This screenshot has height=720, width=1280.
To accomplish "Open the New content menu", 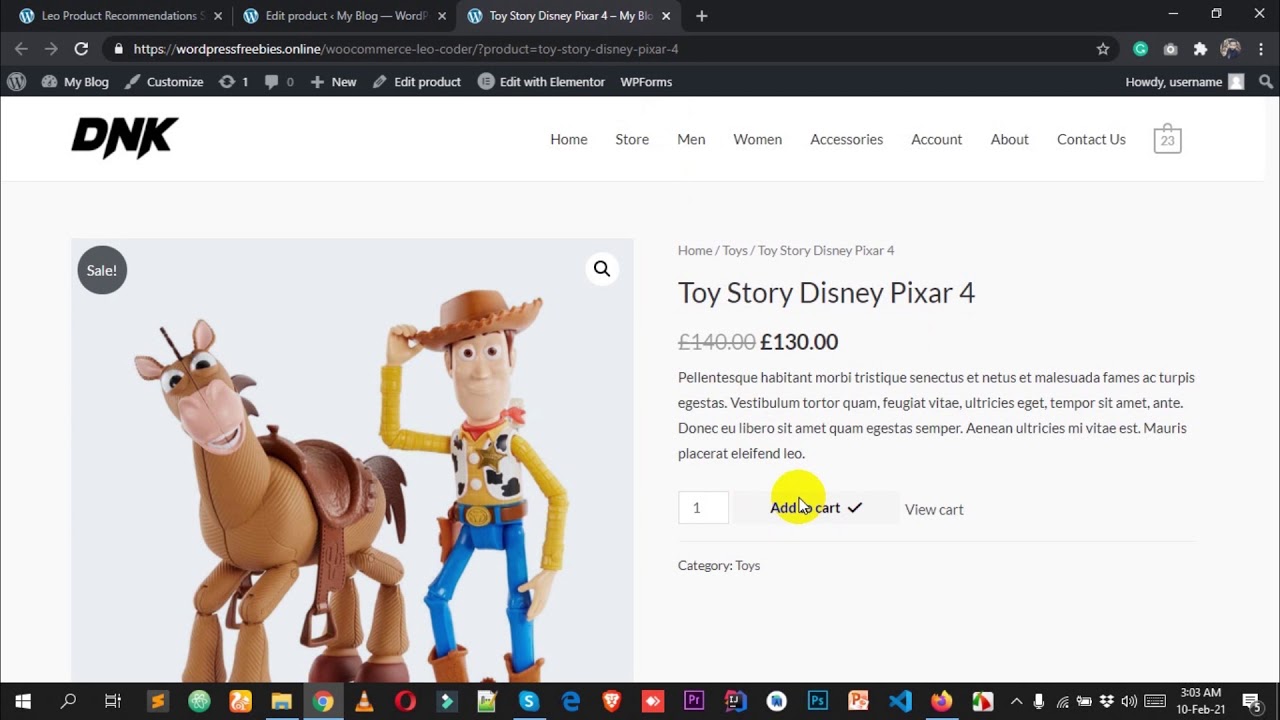I will [333, 82].
